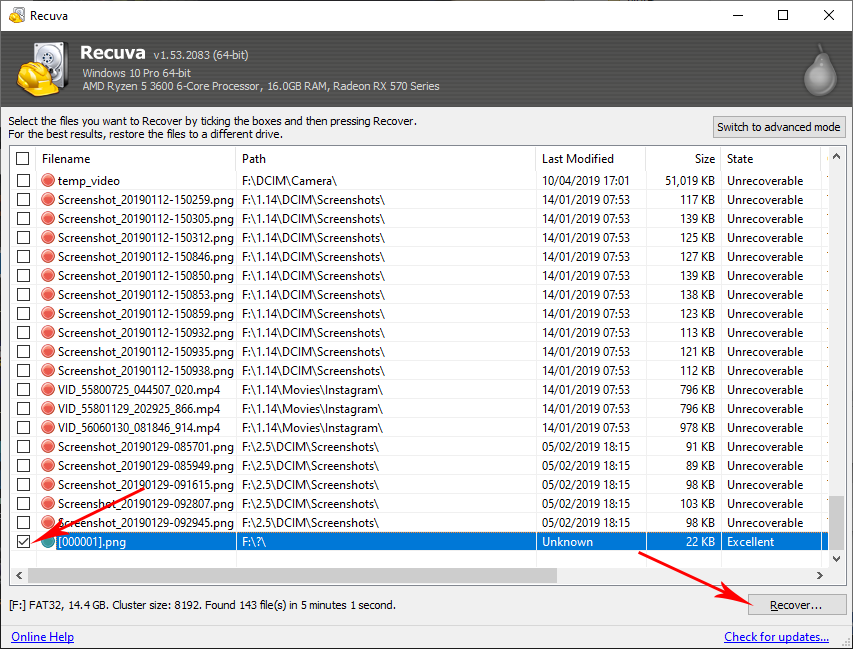This screenshot has width=853, height=649.
Task: Open the Online Help link
Action: coord(42,636)
